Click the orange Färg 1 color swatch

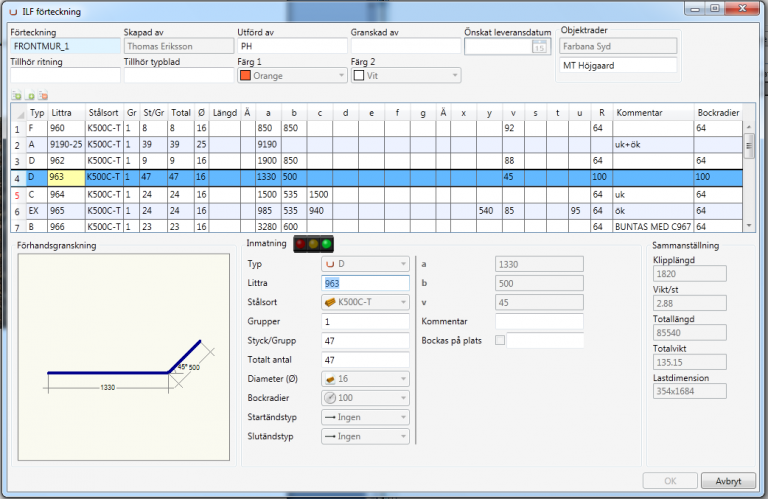pyautogui.click(x=245, y=75)
